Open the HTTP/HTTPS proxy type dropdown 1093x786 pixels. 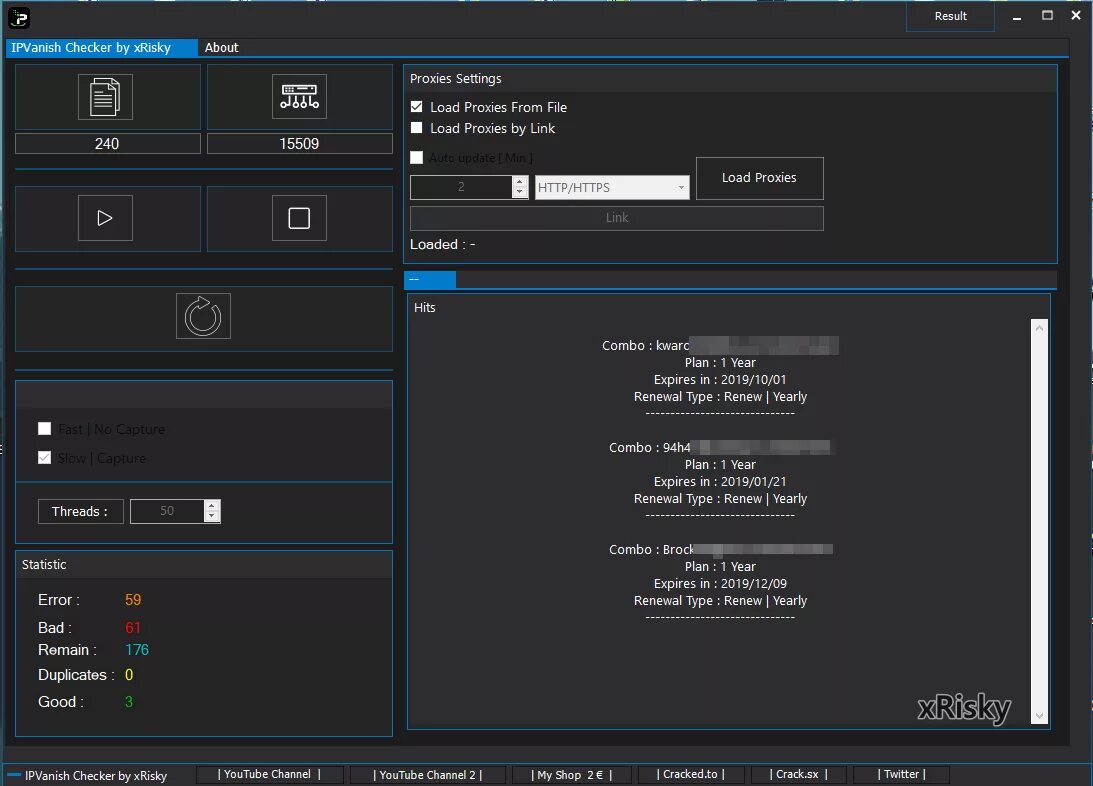(612, 187)
